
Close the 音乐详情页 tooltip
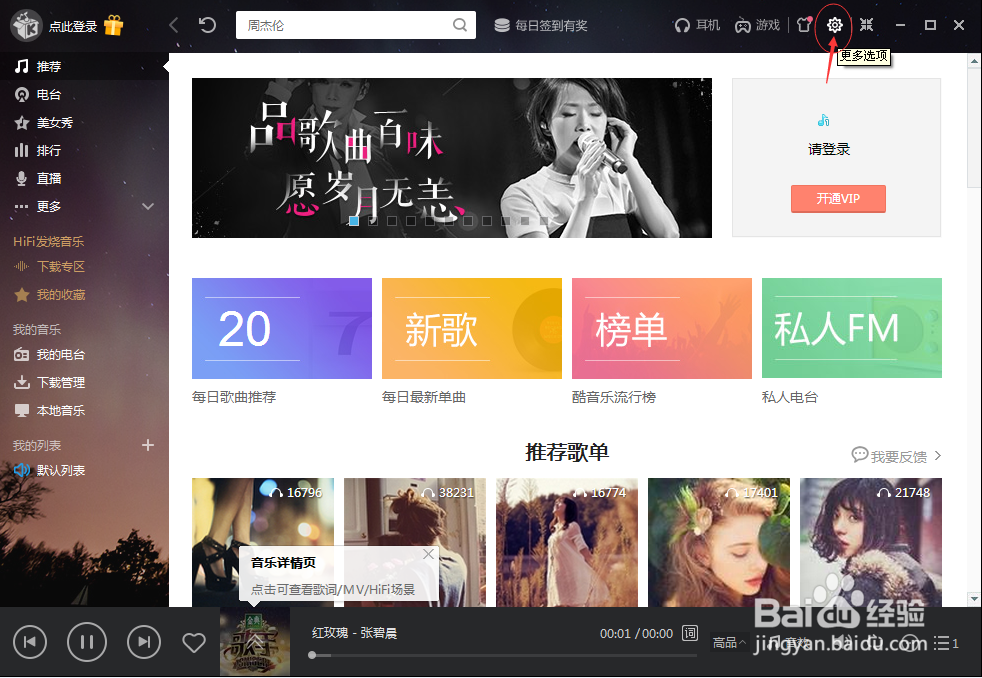pos(428,554)
